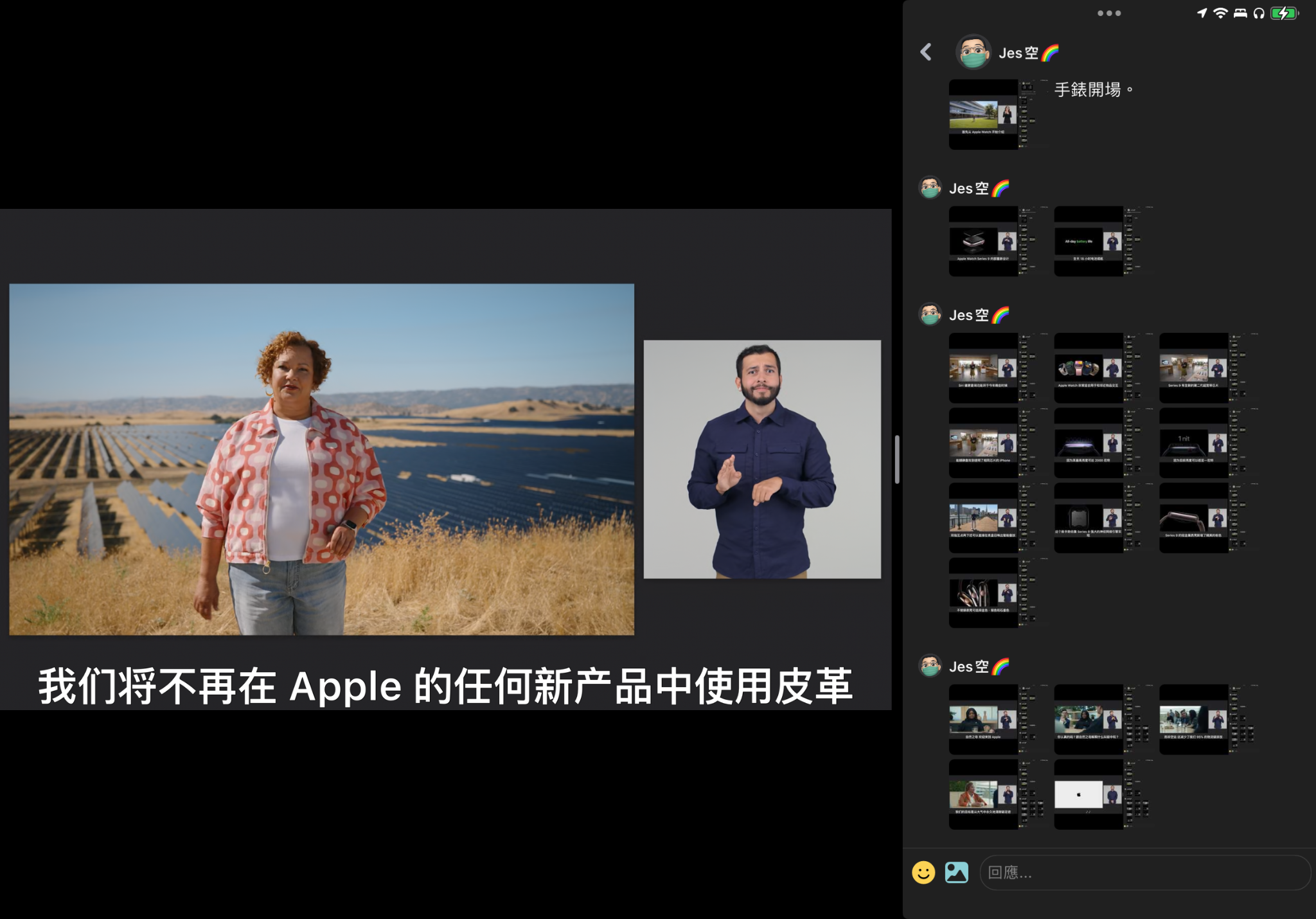Tap Jes空 avatar above the ten-thumbnail message
Screen dimensions: 1316x919
pyautogui.click(x=930, y=314)
